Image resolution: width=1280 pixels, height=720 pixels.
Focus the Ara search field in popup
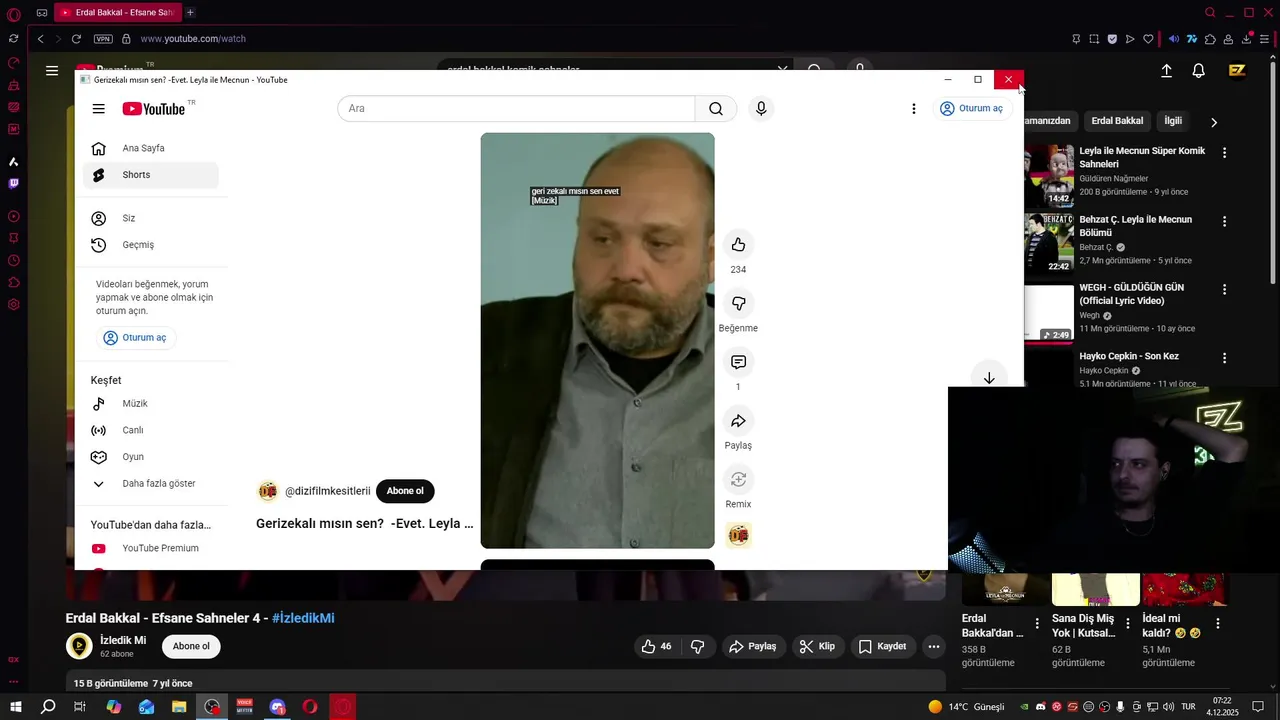[x=516, y=109]
